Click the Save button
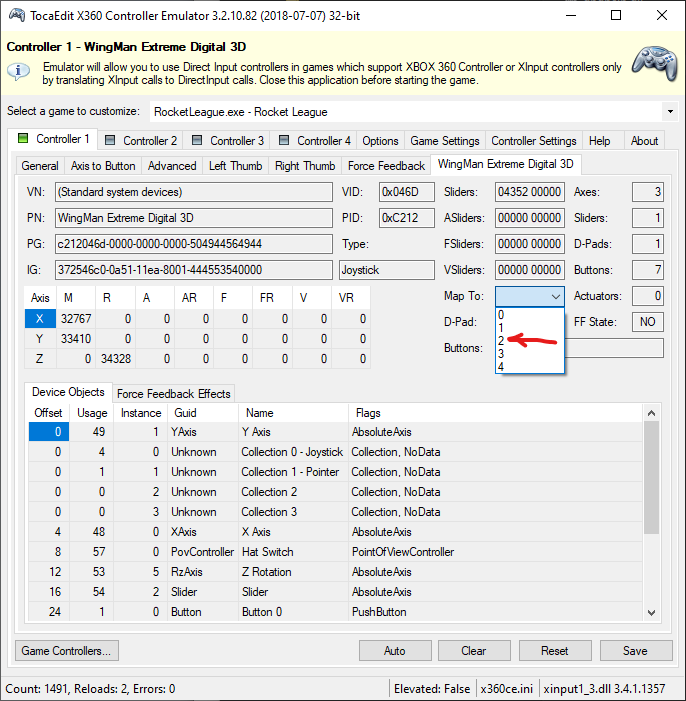This screenshot has width=686, height=701. pyautogui.click(x=635, y=650)
